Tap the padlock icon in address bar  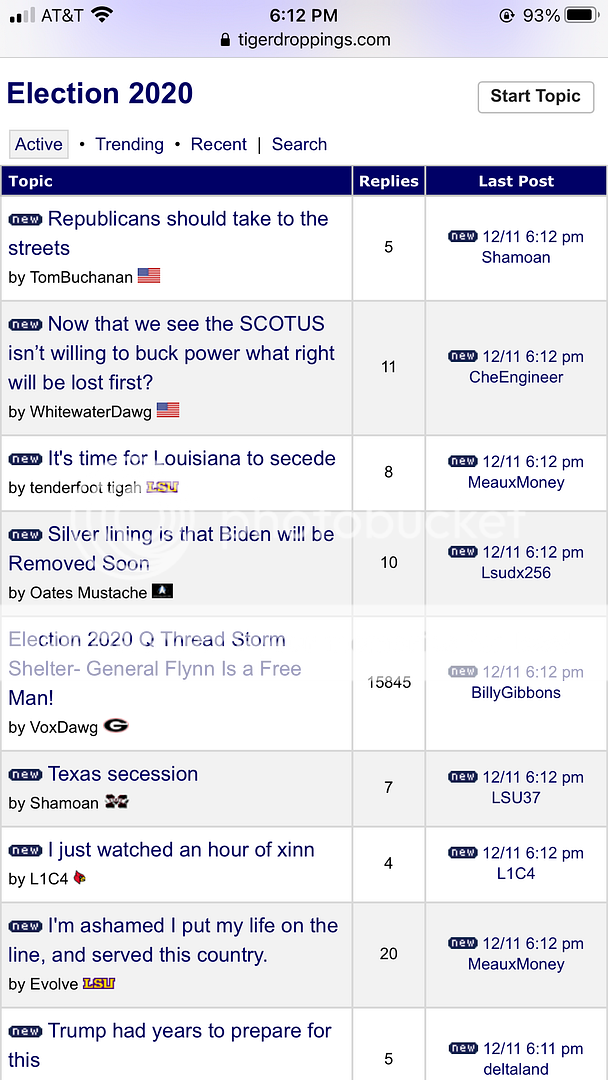click(x=225, y=41)
